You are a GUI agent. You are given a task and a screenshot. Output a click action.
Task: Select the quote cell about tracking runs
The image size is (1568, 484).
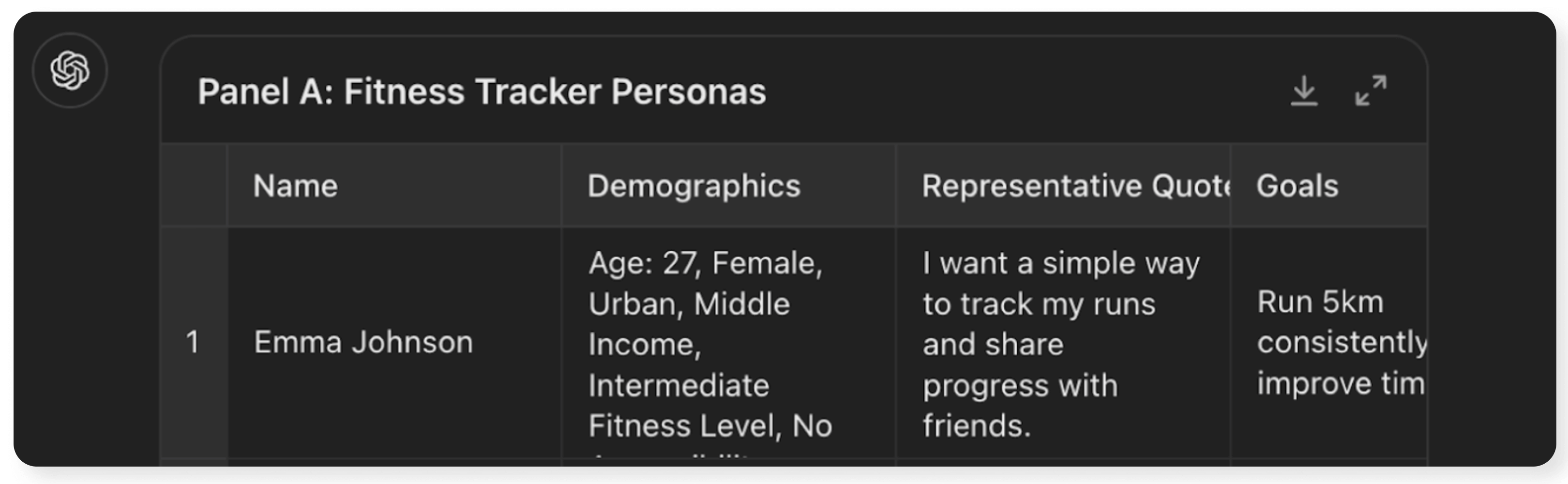pyautogui.click(x=1063, y=343)
